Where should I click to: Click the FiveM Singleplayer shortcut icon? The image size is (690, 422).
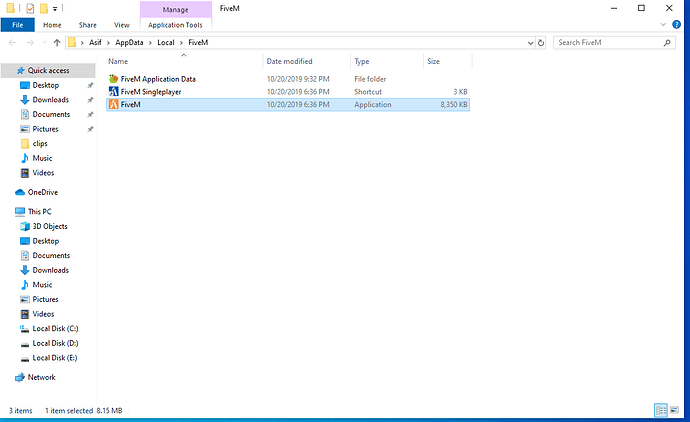[x=113, y=92]
